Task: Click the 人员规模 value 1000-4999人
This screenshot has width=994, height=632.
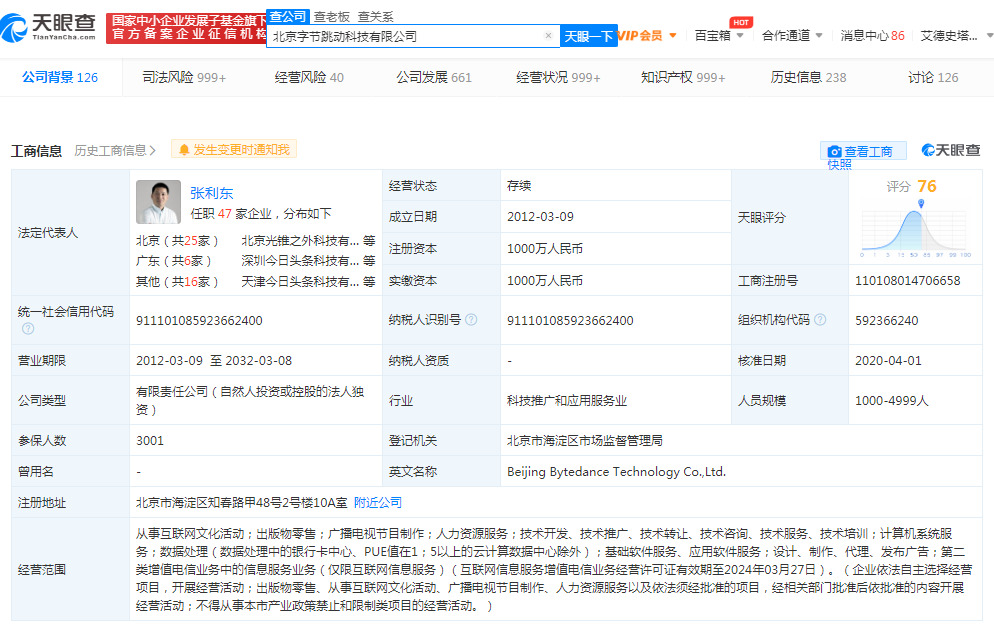Action: click(x=891, y=401)
